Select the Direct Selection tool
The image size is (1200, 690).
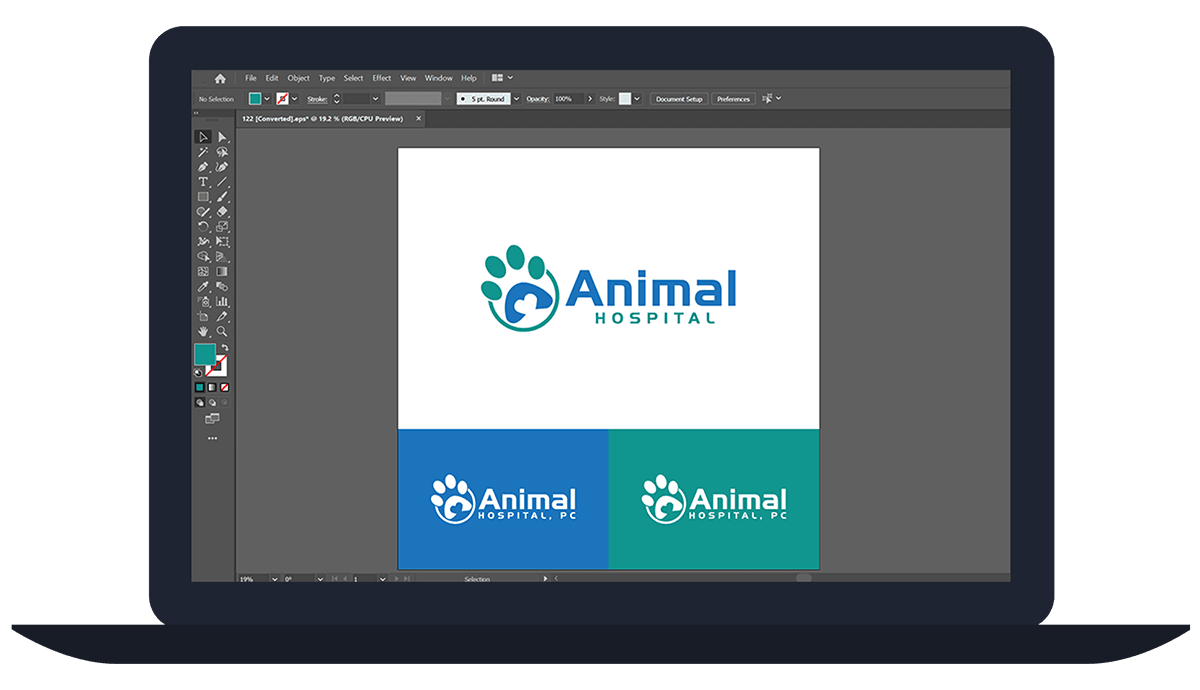pyautogui.click(x=224, y=137)
